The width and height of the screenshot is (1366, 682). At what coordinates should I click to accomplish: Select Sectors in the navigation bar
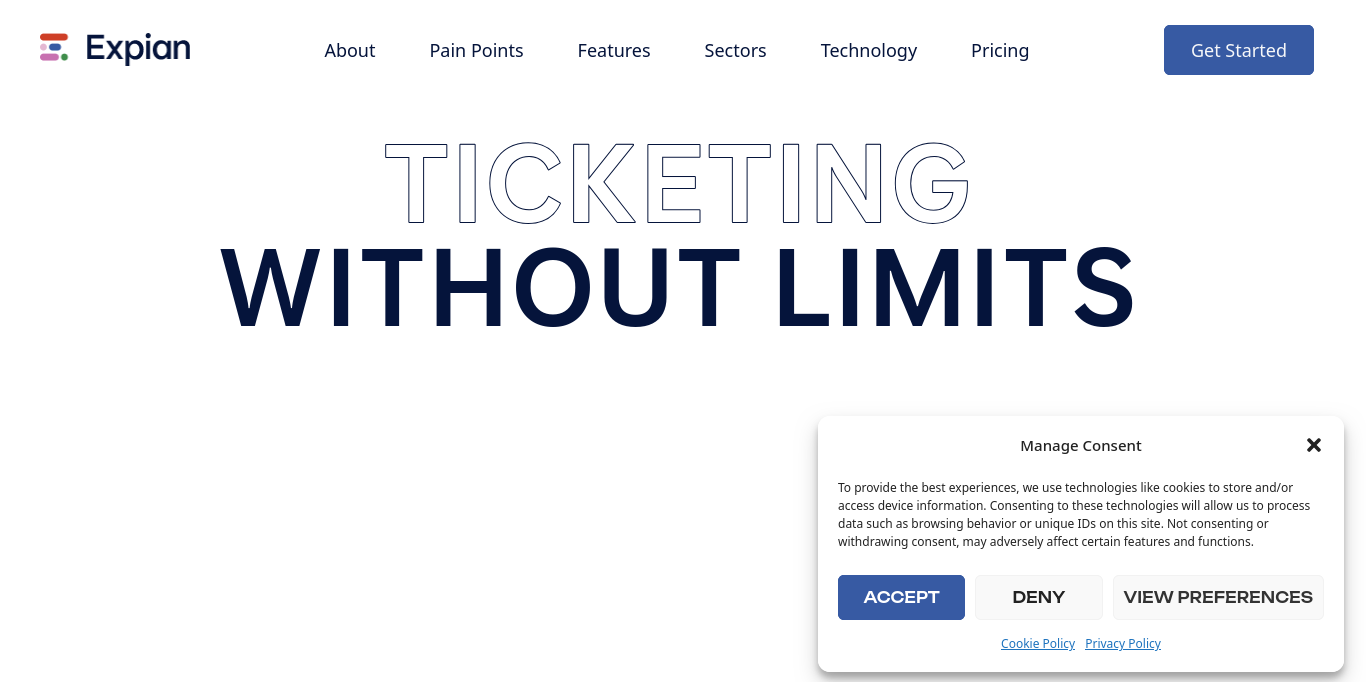point(735,50)
